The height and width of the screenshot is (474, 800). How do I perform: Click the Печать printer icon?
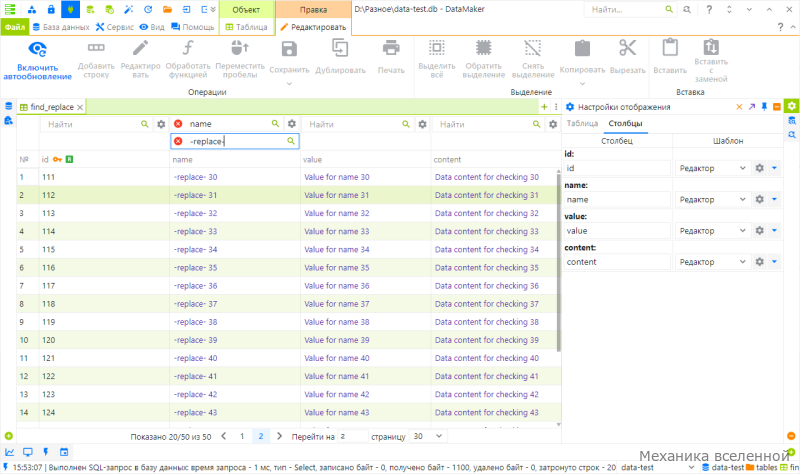point(391,48)
